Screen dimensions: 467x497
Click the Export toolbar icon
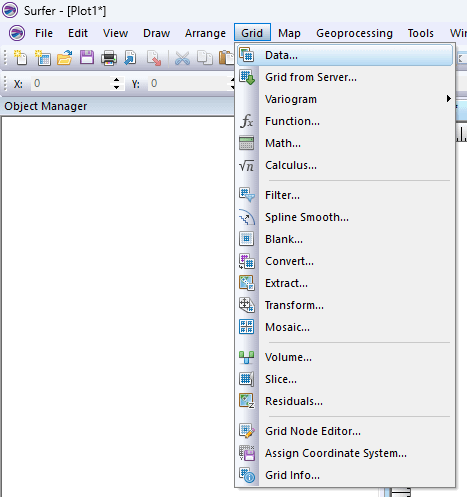(154, 58)
